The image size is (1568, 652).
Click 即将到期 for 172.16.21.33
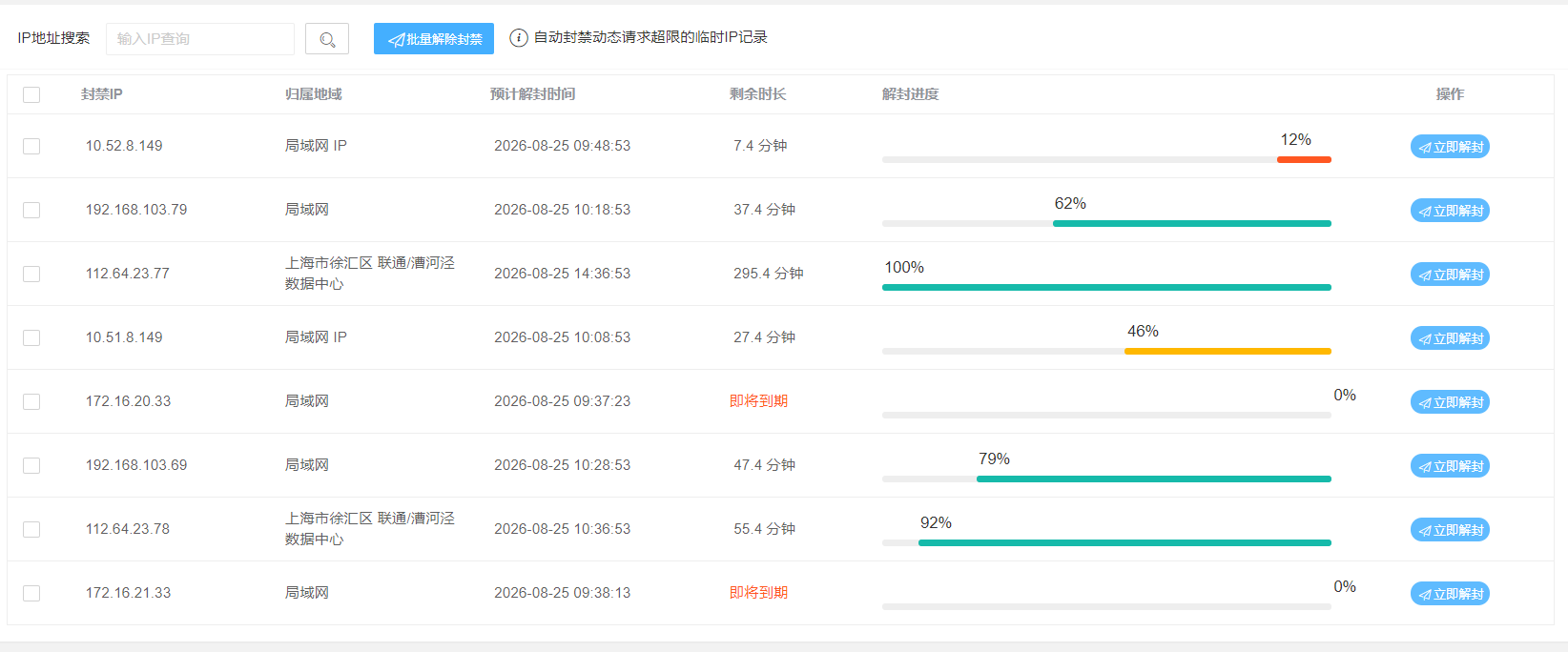[759, 593]
